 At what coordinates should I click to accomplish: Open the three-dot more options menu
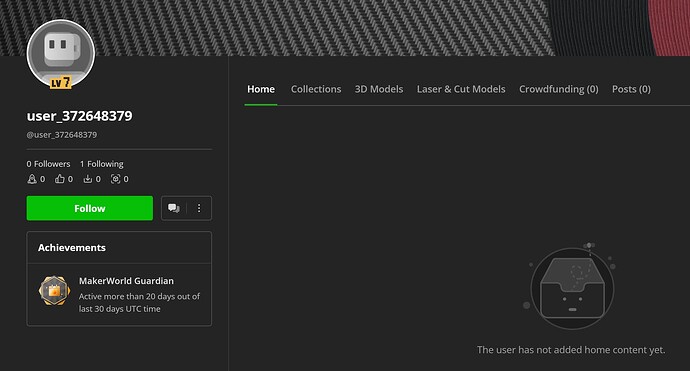(199, 208)
